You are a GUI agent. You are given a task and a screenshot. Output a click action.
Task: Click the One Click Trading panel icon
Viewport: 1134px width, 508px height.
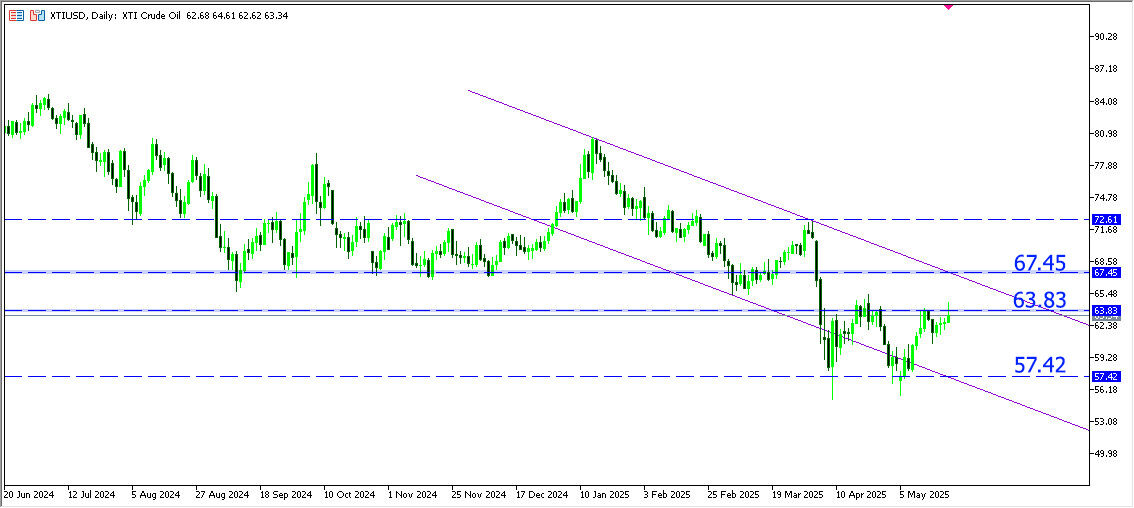15,17
